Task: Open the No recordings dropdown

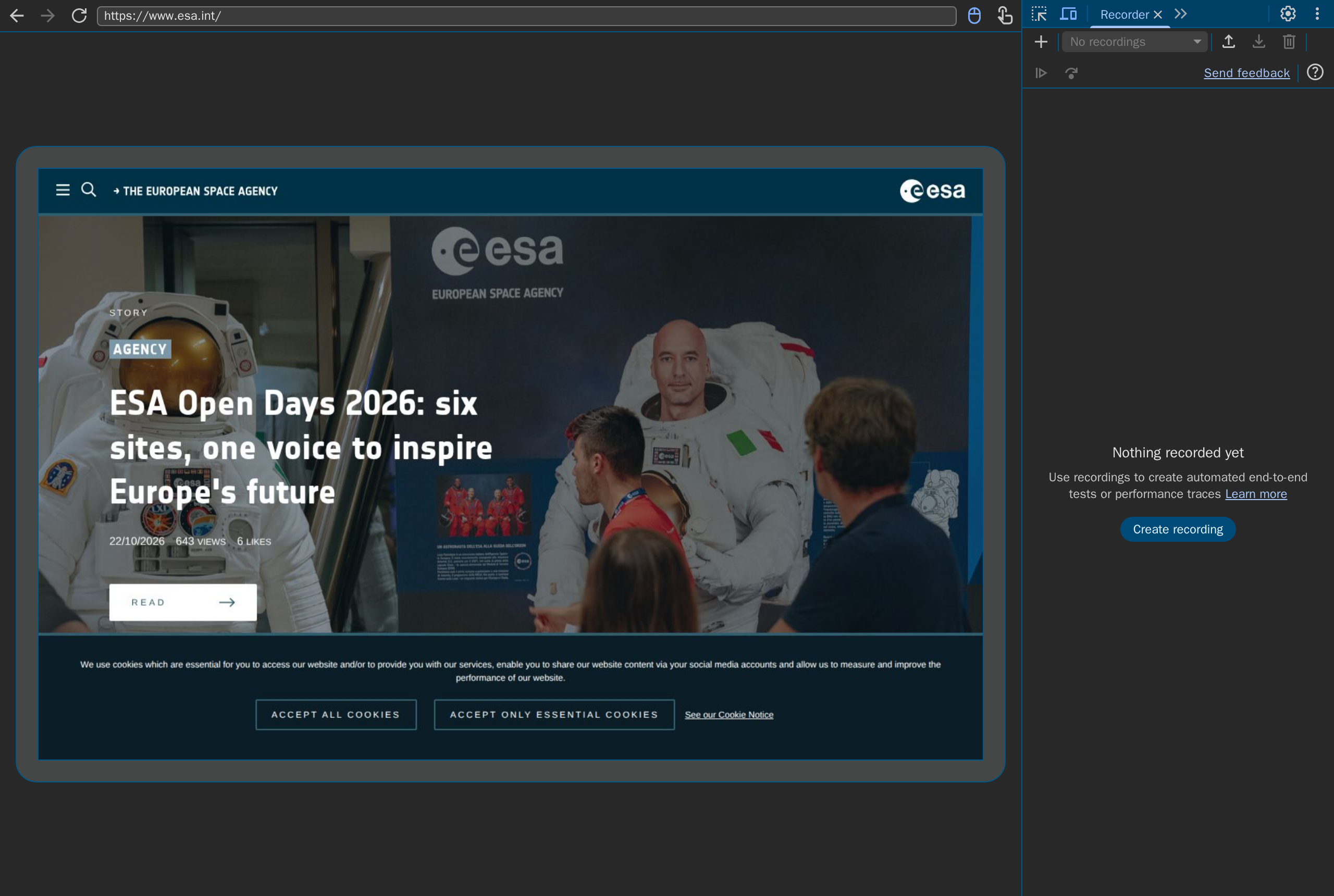Action: [x=1134, y=42]
